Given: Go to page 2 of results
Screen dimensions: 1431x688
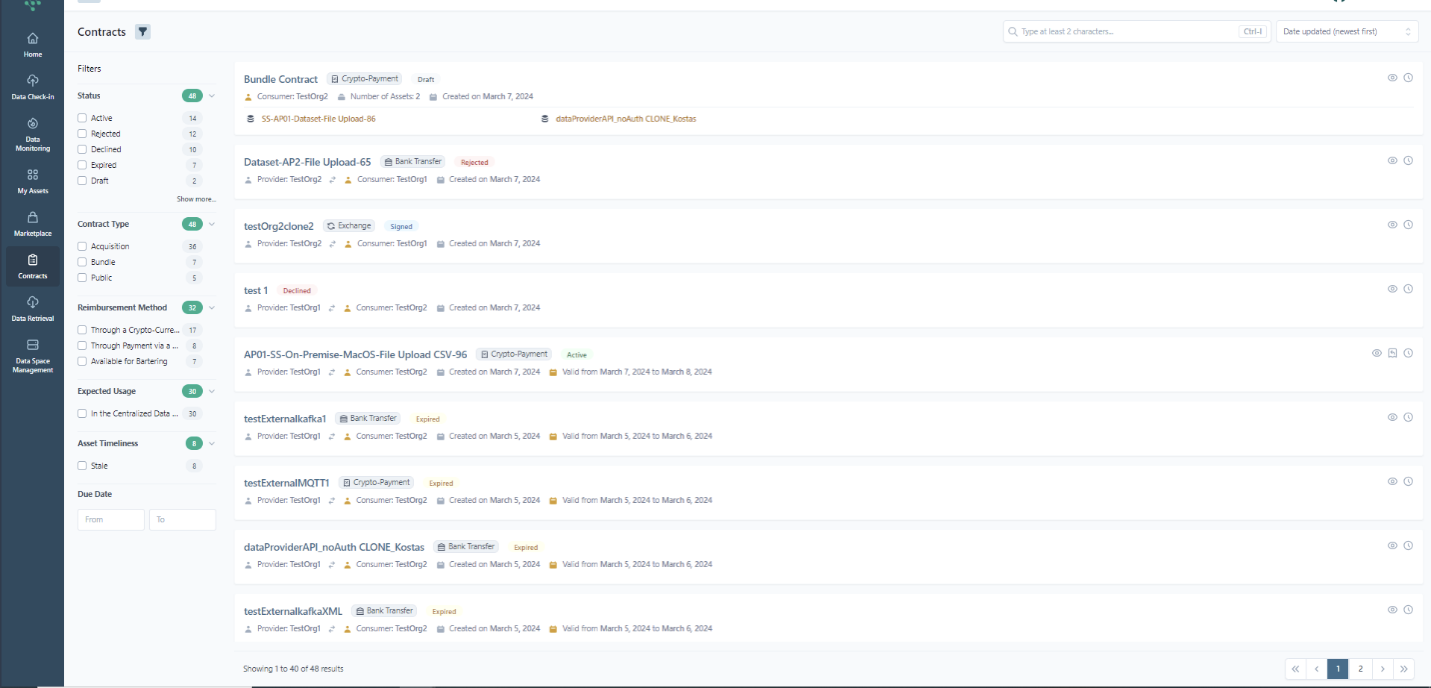Looking at the screenshot, I should [x=1360, y=669].
